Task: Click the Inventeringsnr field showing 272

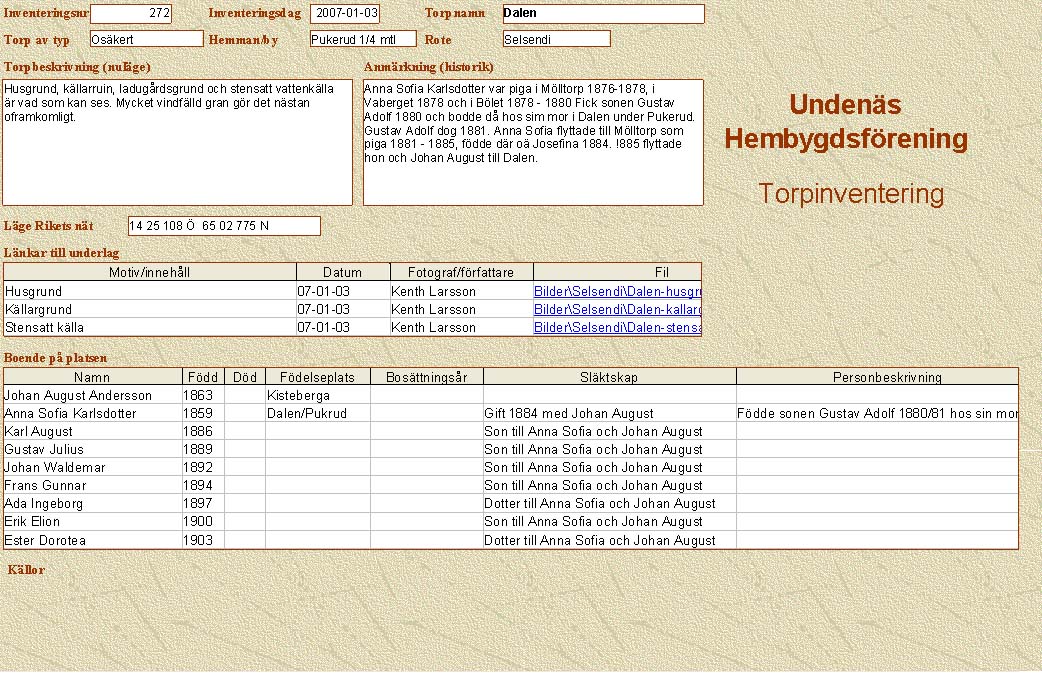Action: pyautogui.click(x=131, y=14)
